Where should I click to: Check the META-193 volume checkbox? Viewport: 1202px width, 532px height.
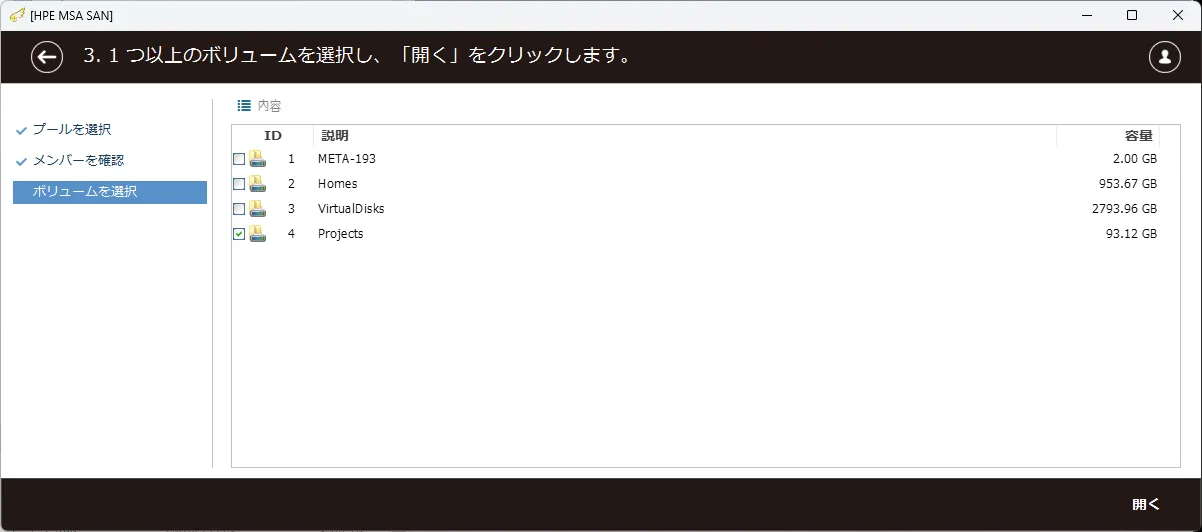239,159
